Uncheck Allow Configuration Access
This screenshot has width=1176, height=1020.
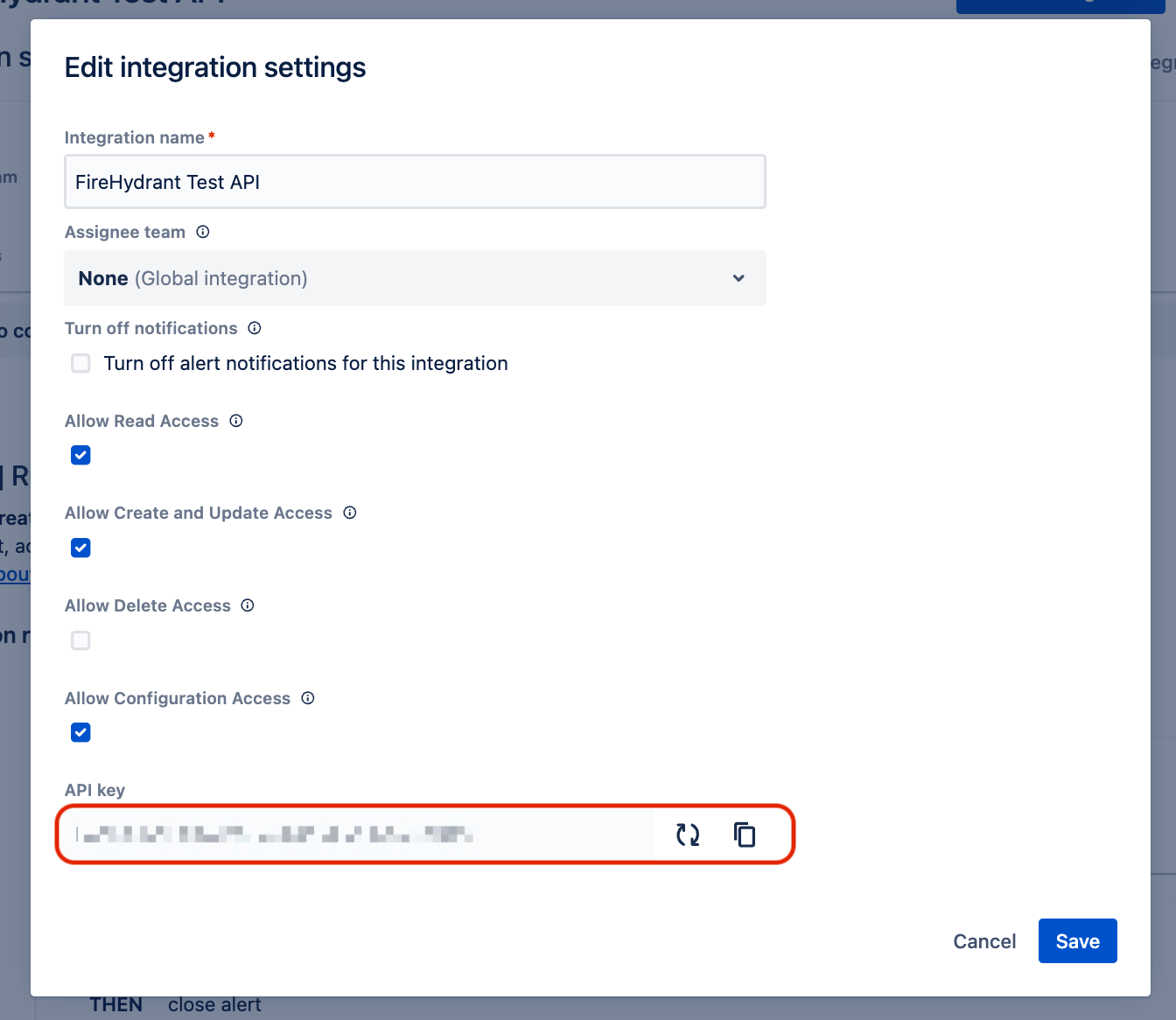pyautogui.click(x=80, y=732)
